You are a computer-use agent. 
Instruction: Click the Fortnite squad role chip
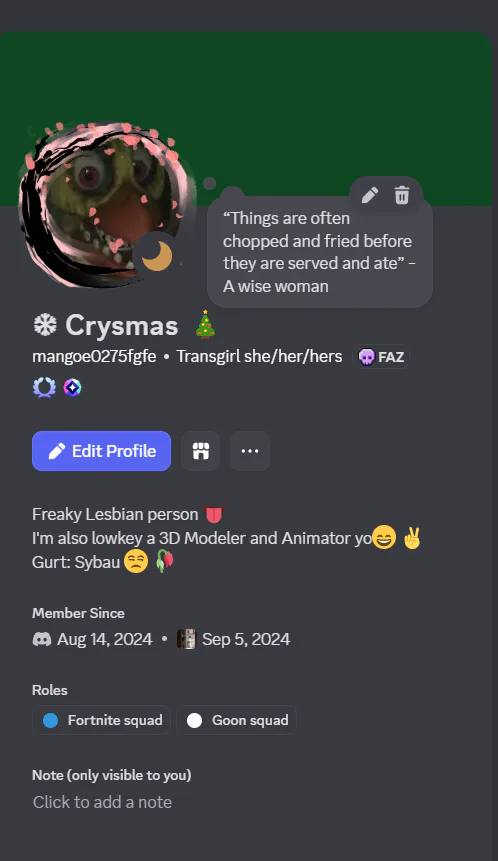coord(102,720)
